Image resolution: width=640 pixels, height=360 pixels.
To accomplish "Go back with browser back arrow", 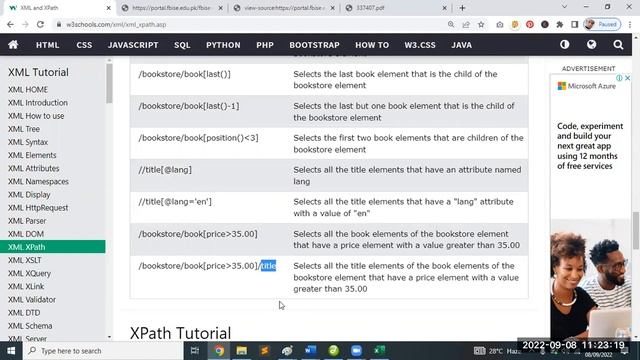I will click(x=10, y=24).
